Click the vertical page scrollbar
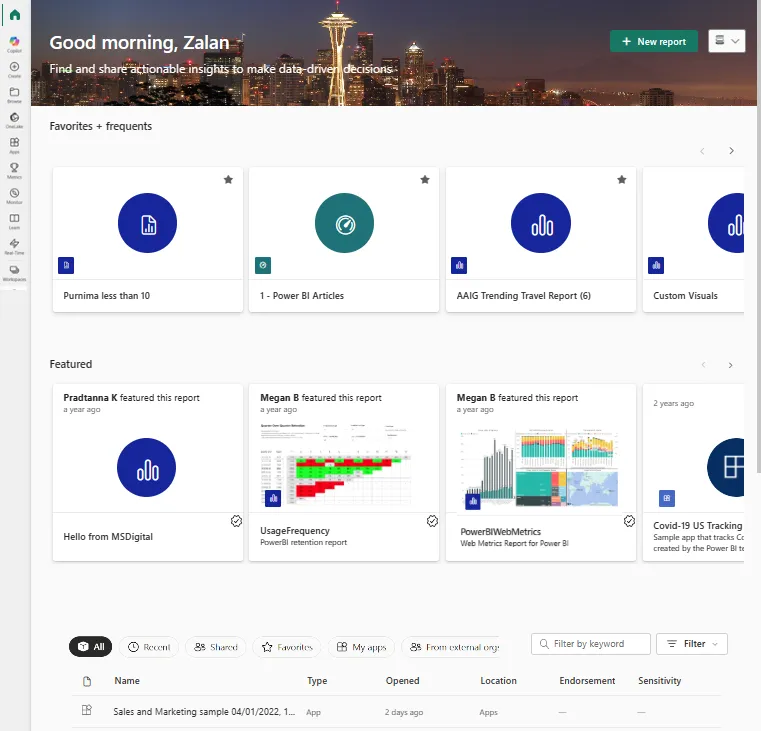The width and height of the screenshot is (761, 731). pos(759,236)
